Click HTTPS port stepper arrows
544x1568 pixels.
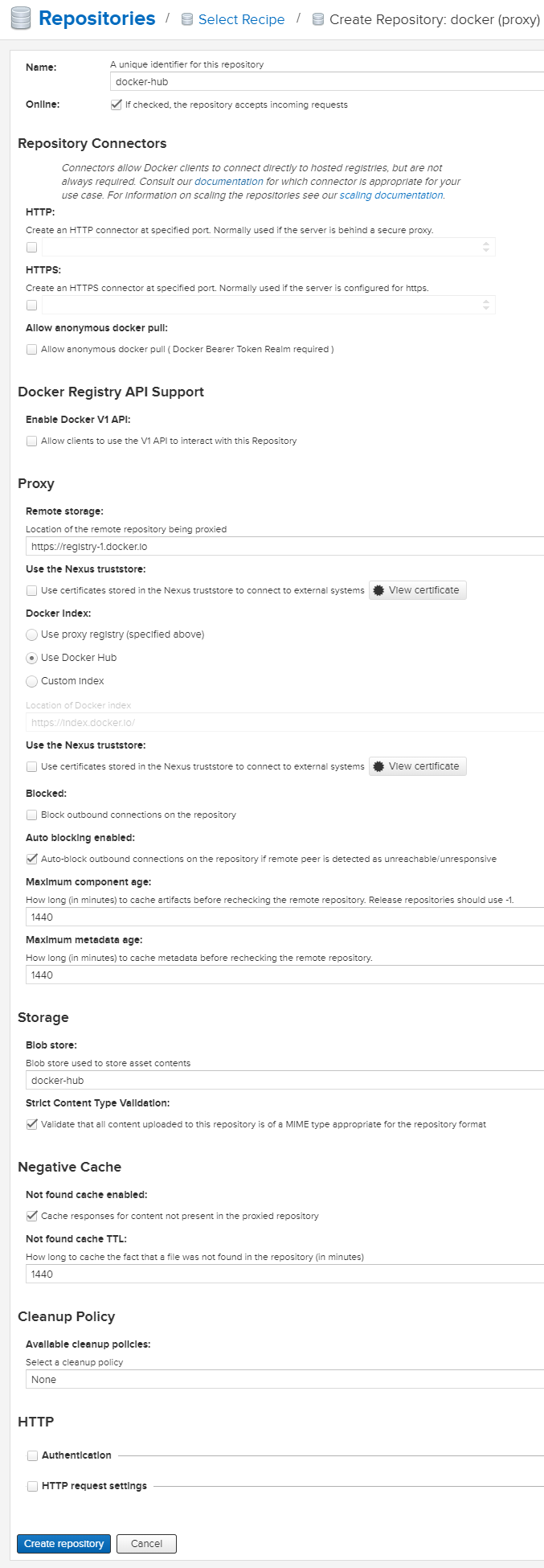[486, 305]
